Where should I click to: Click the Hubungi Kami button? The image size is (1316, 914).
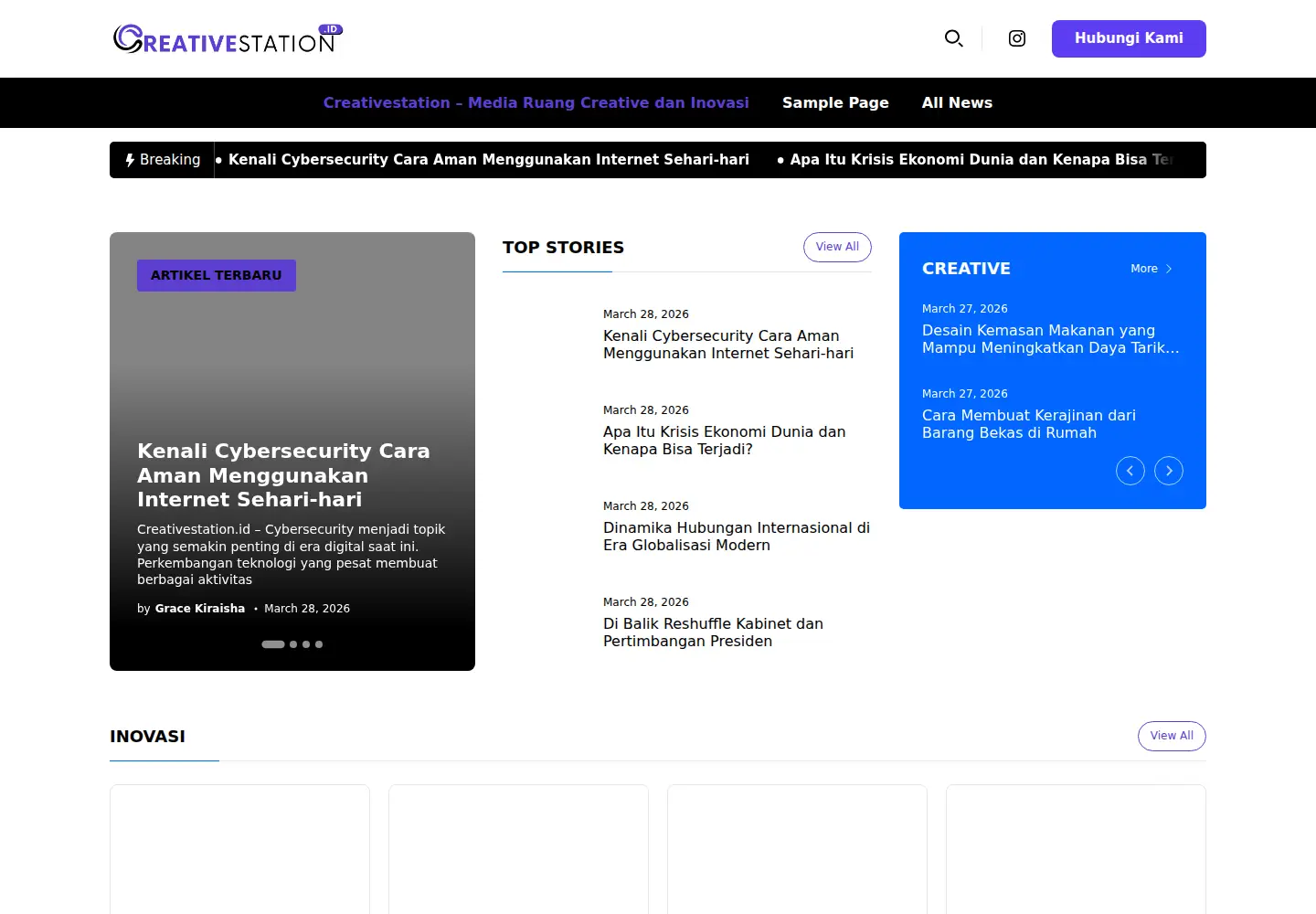1129,38
